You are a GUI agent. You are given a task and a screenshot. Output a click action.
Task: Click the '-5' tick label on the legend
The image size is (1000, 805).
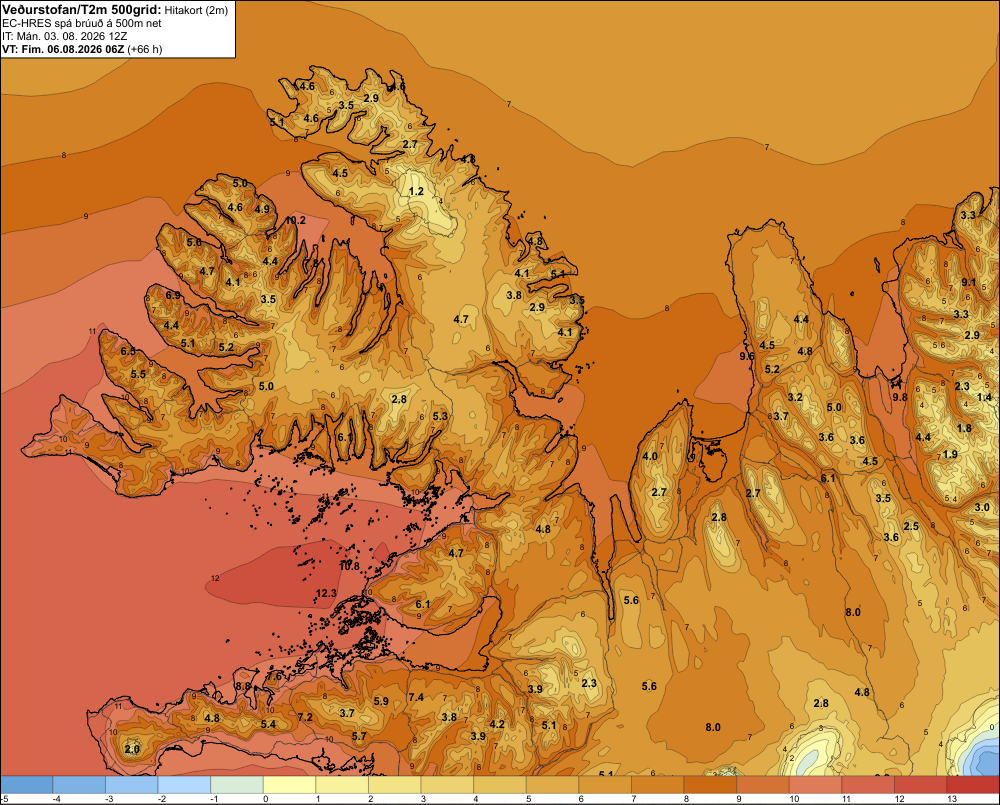(4, 799)
